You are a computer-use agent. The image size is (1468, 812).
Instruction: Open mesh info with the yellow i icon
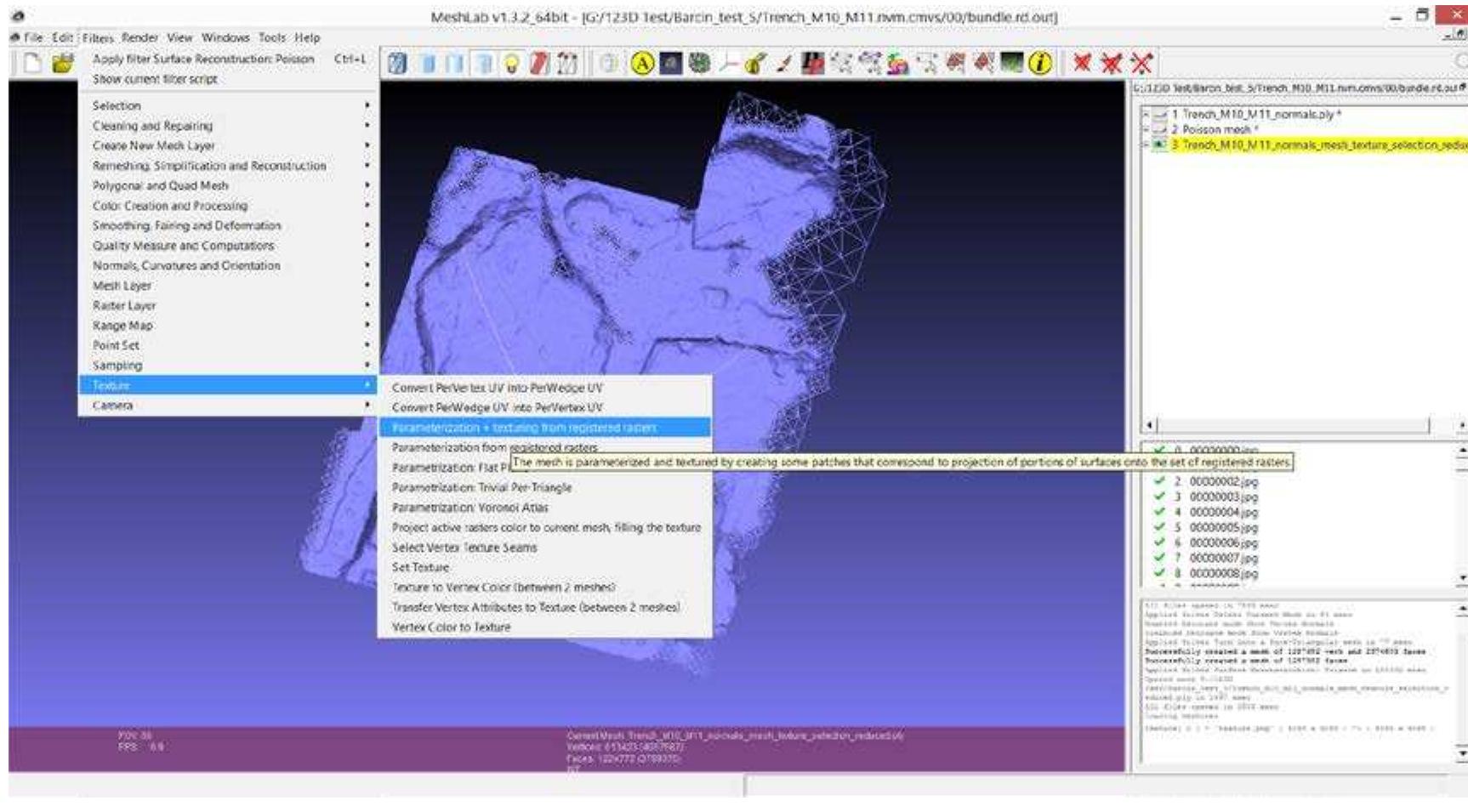[x=1040, y=61]
